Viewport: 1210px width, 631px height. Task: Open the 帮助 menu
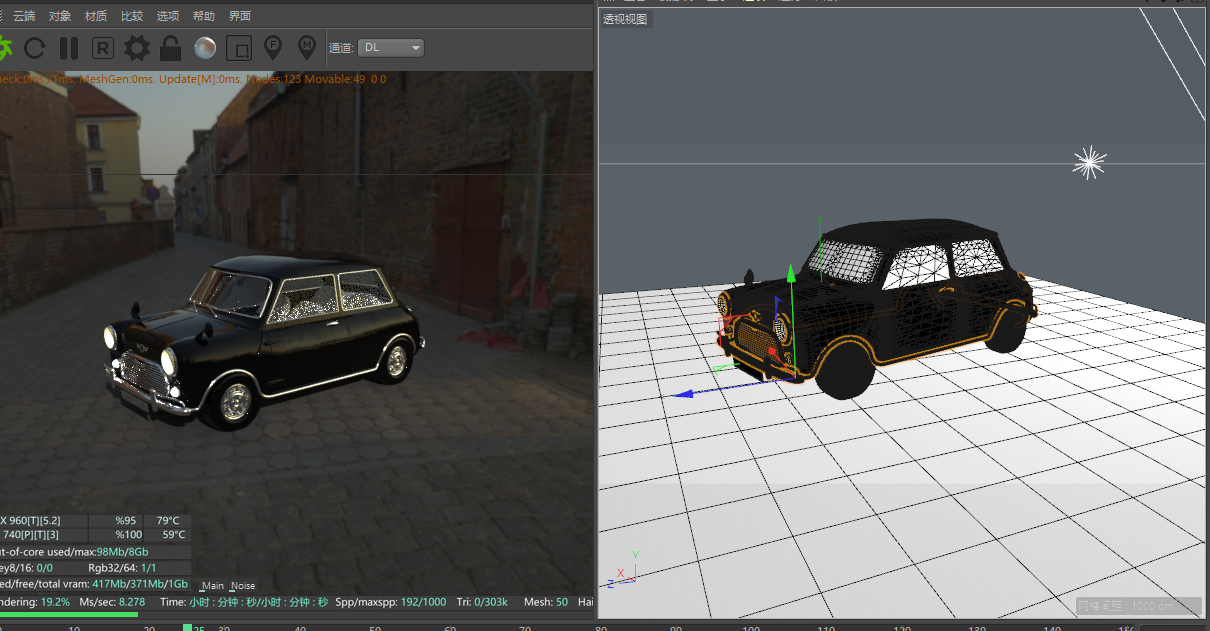click(x=204, y=16)
